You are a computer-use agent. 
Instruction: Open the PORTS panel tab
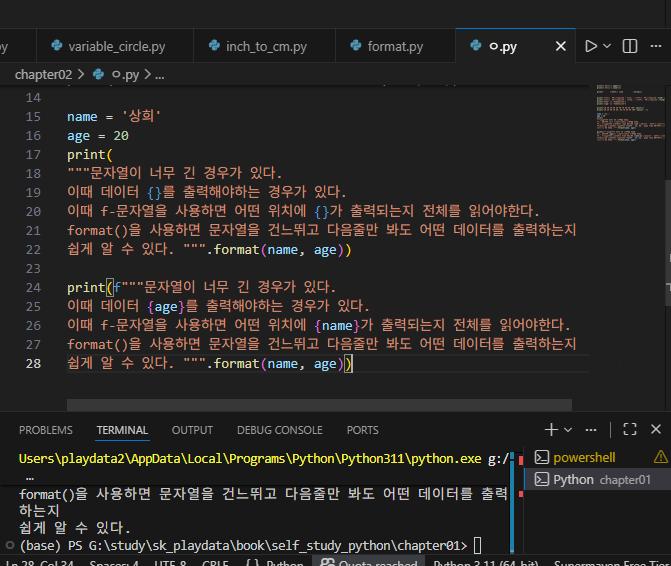click(362, 430)
